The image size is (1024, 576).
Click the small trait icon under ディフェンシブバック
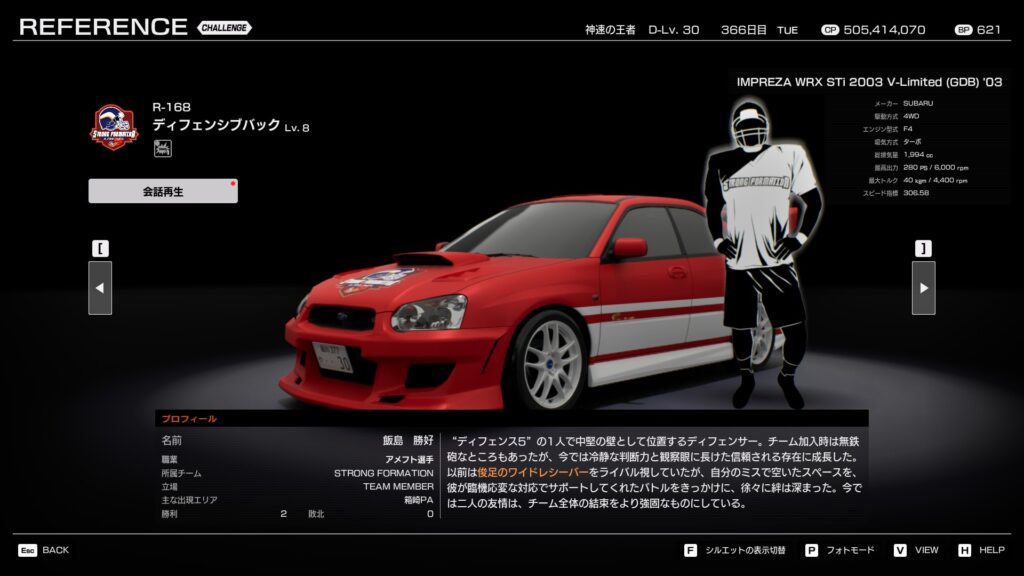tap(161, 149)
